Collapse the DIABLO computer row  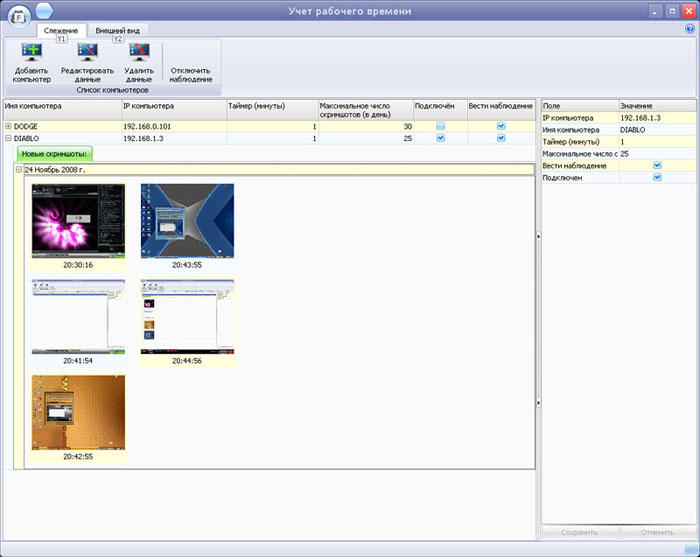[x=8, y=138]
